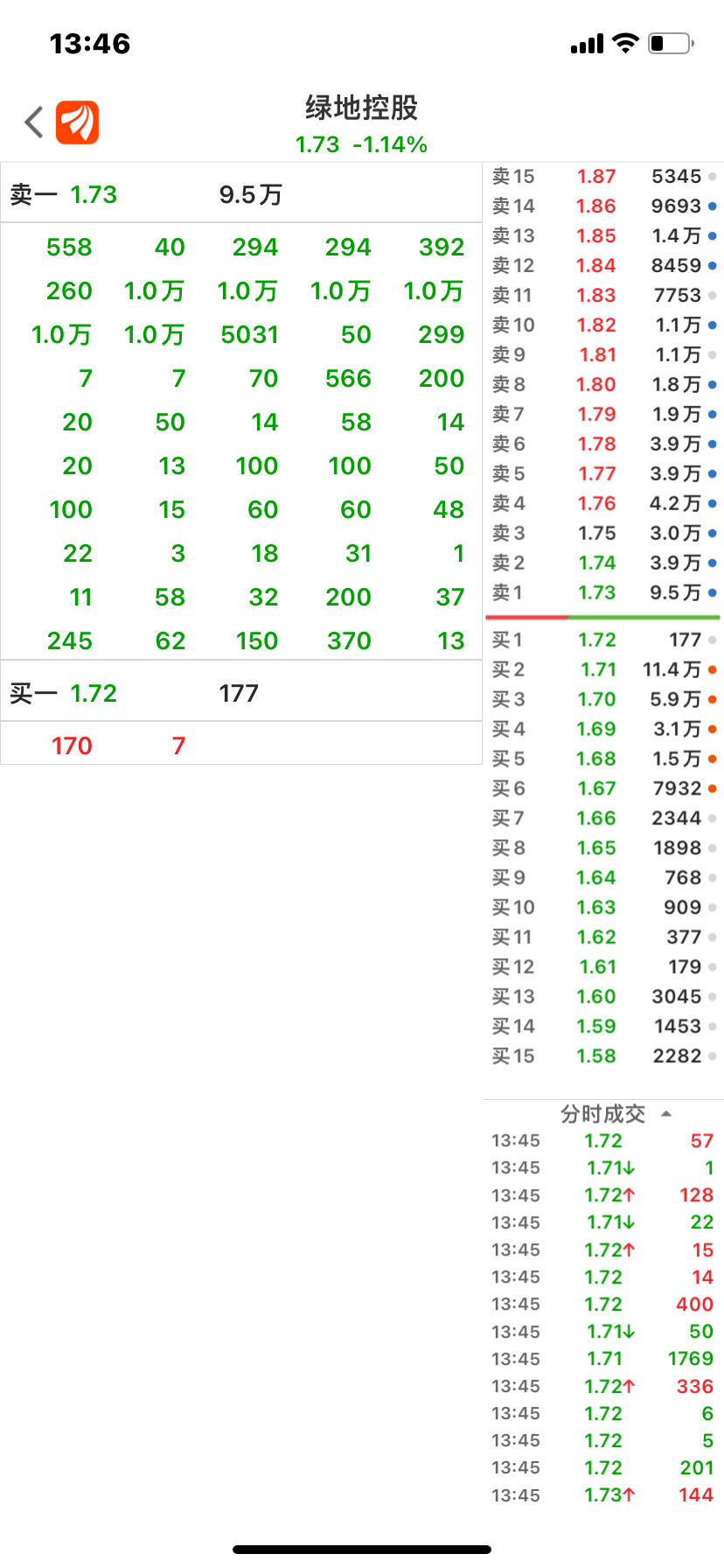The image size is (724, 1568).
Task: Tap the trade with volume 201
Action: click(x=602, y=1468)
